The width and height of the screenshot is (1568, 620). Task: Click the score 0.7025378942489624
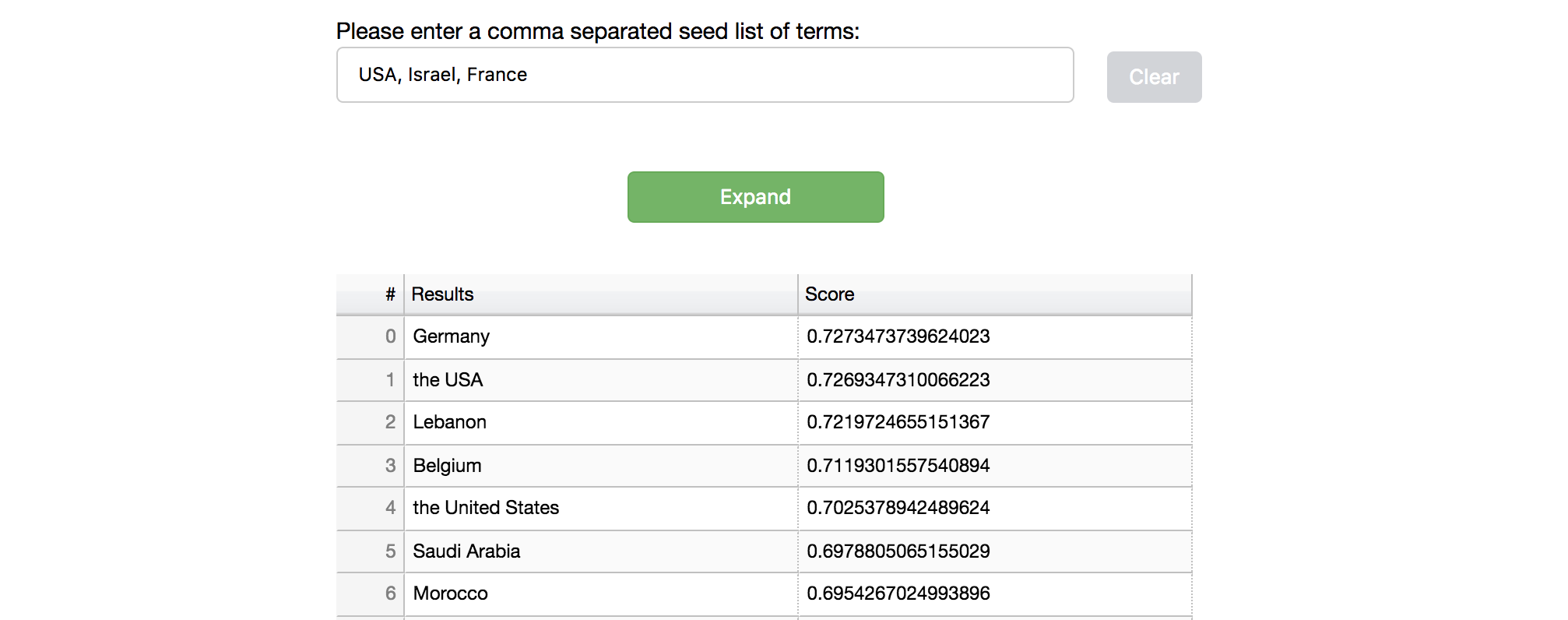click(x=898, y=508)
